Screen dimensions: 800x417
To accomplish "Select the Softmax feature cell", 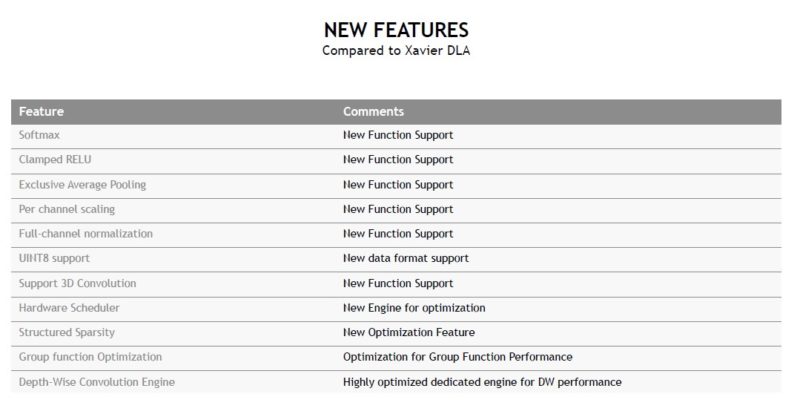I will (39, 135).
